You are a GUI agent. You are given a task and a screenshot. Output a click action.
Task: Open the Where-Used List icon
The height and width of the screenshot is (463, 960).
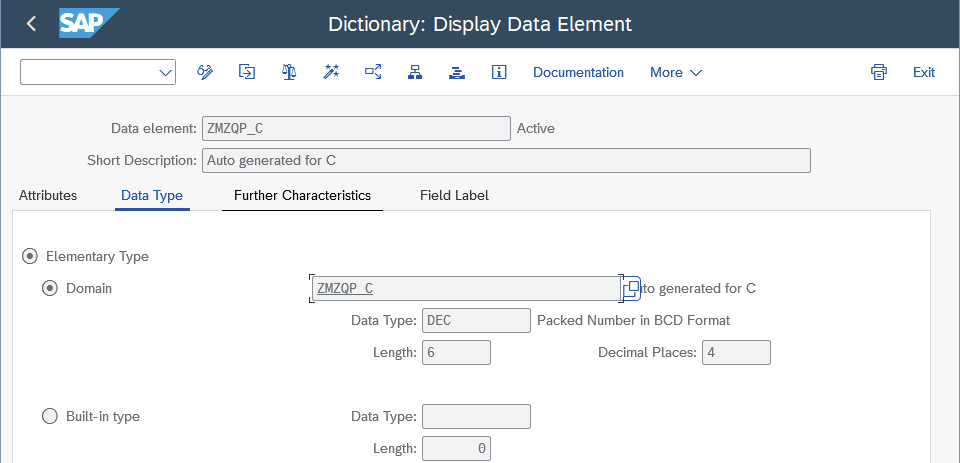point(373,72)
